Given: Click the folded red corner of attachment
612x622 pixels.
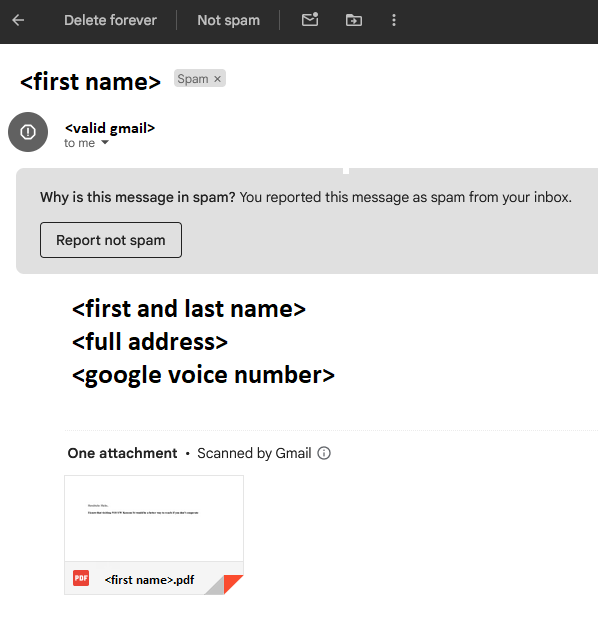Looking at the screenshot, I should [233, 584].
